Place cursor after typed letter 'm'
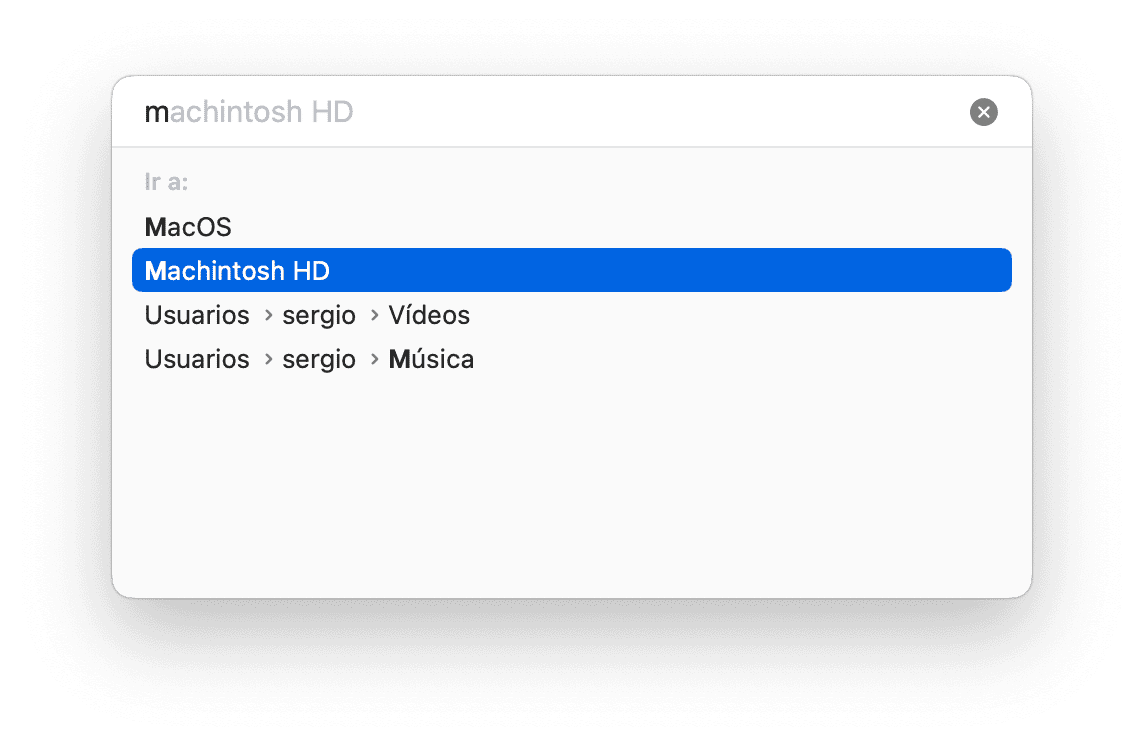The width and height of the screenshot is (1144, 746). tap(169, 112)
